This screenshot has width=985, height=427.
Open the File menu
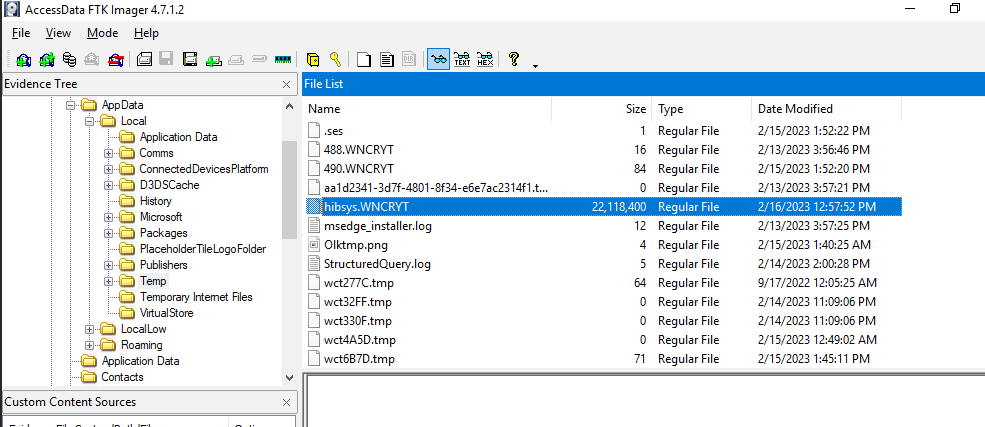tap(21, 33)
